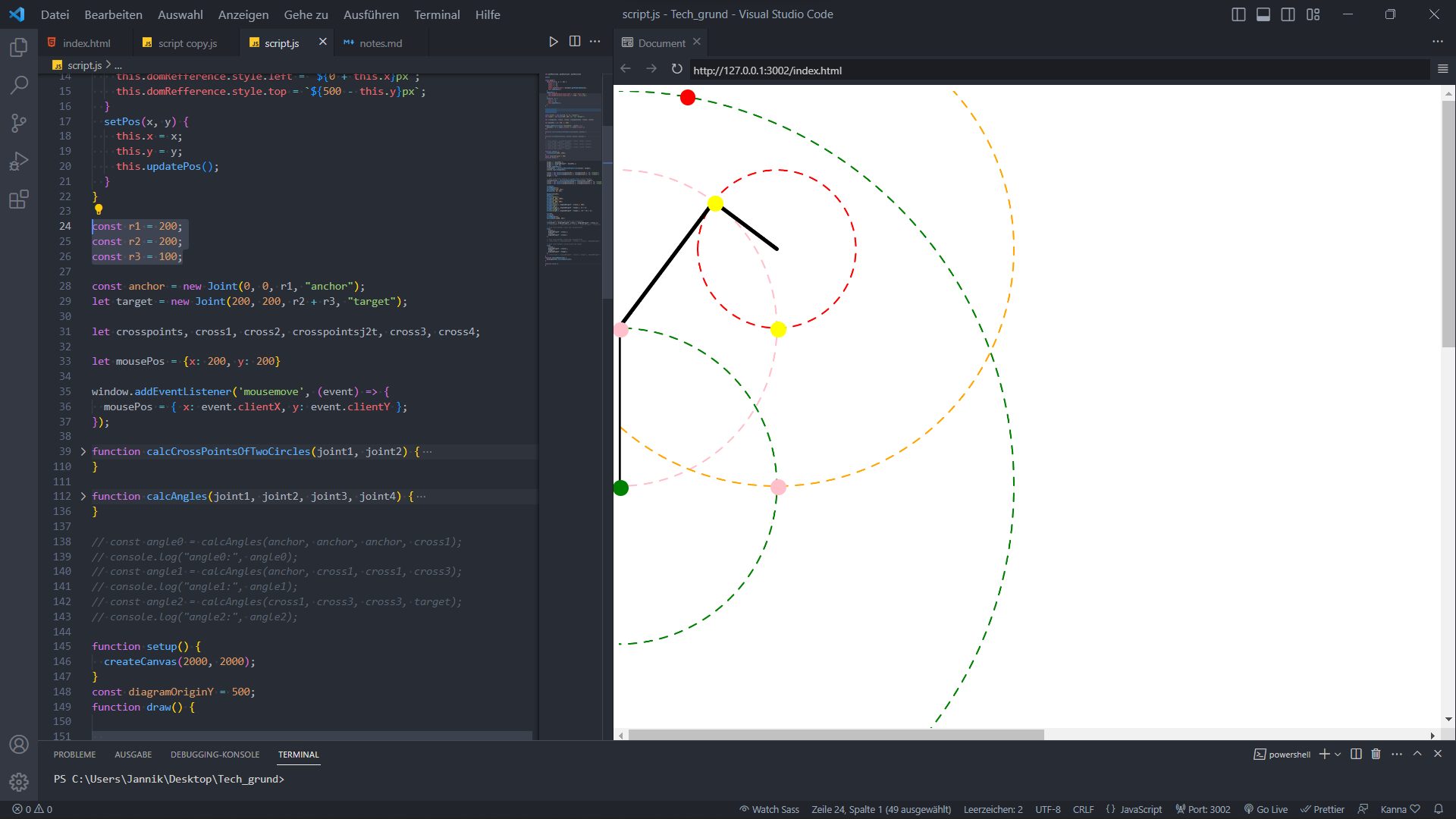Open Run and Debug view icon
The width and height of the screenshot is (1456, 819).
pyautogui.click(x=19, y=161)
